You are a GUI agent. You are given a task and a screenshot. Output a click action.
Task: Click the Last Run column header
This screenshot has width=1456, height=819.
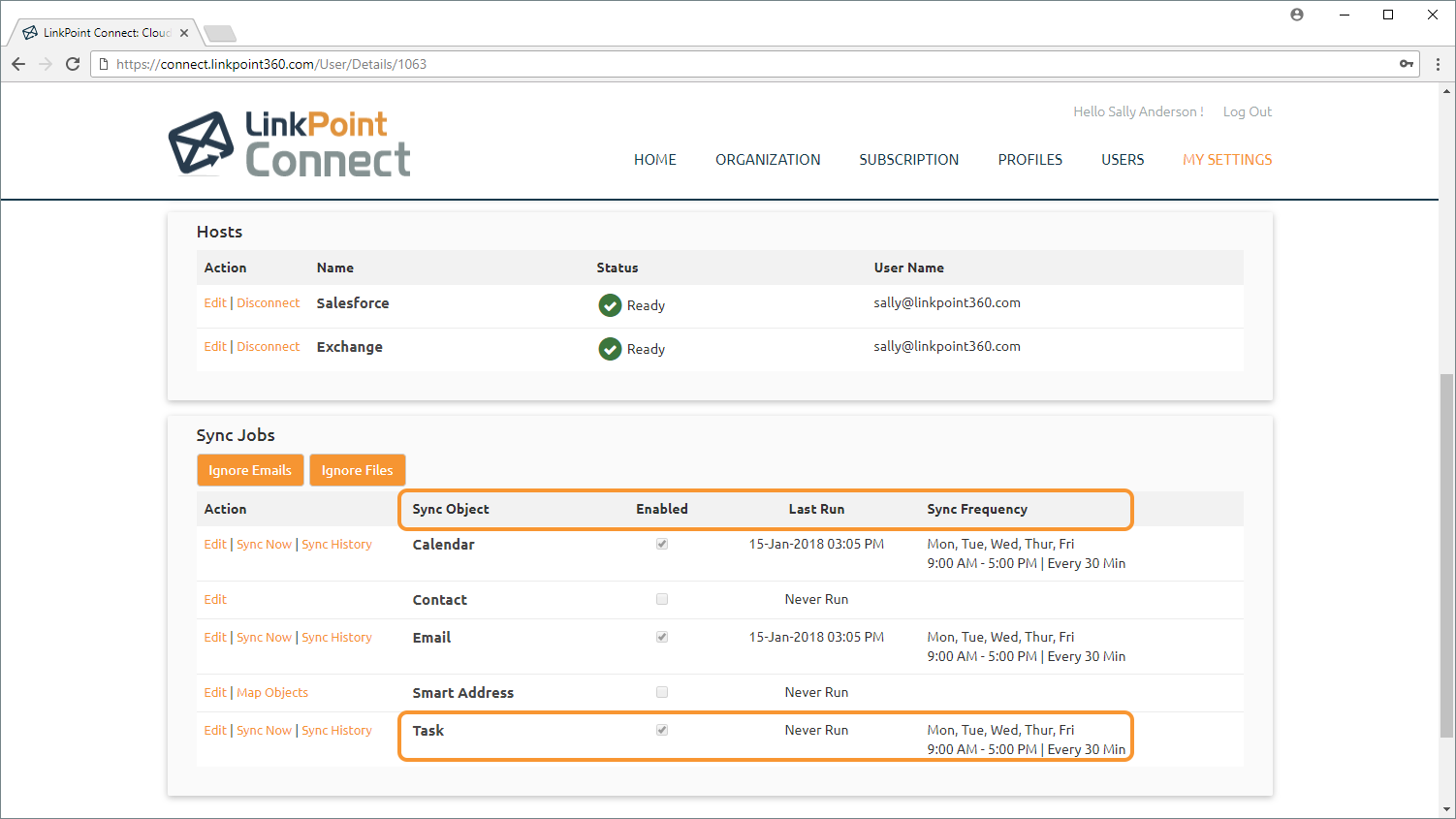816,509
